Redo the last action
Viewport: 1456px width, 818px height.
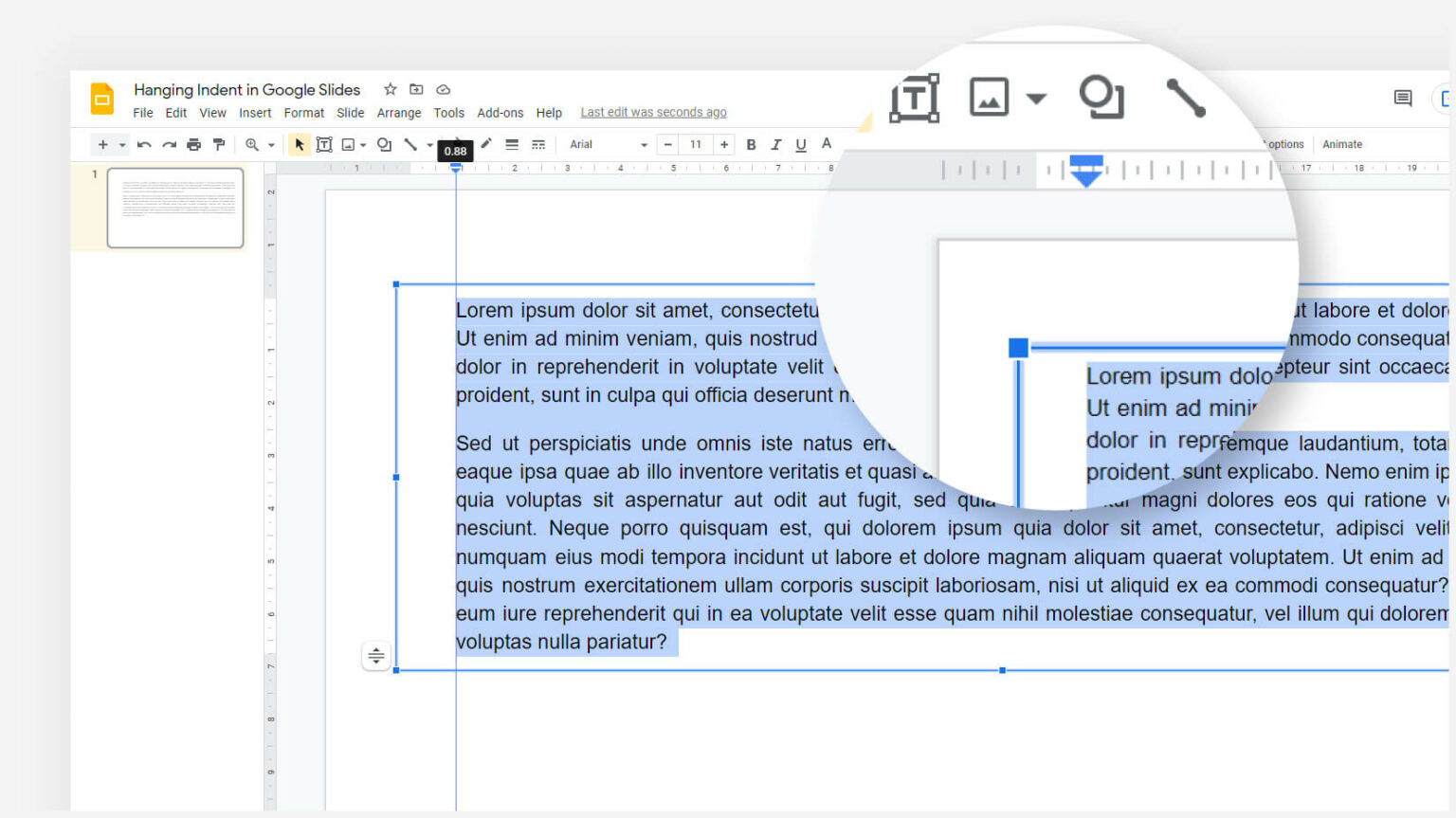click(169, 144)
